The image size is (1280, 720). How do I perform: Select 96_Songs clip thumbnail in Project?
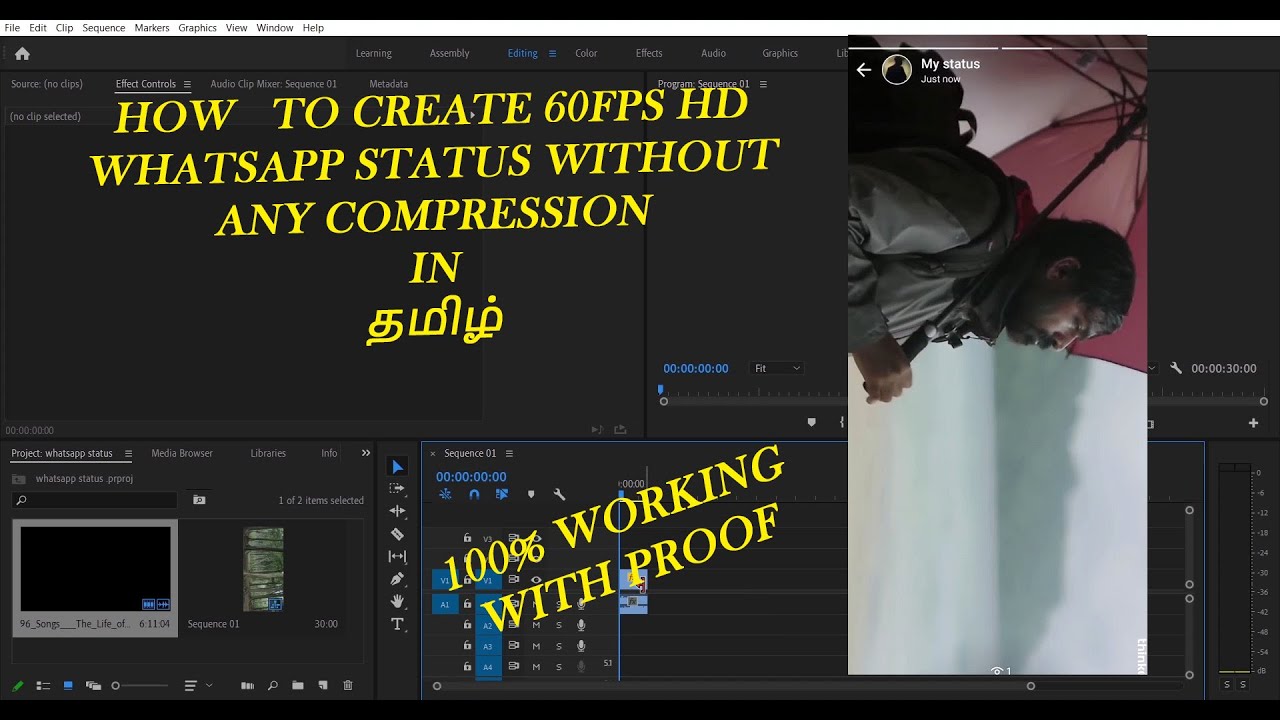point(95,568)
